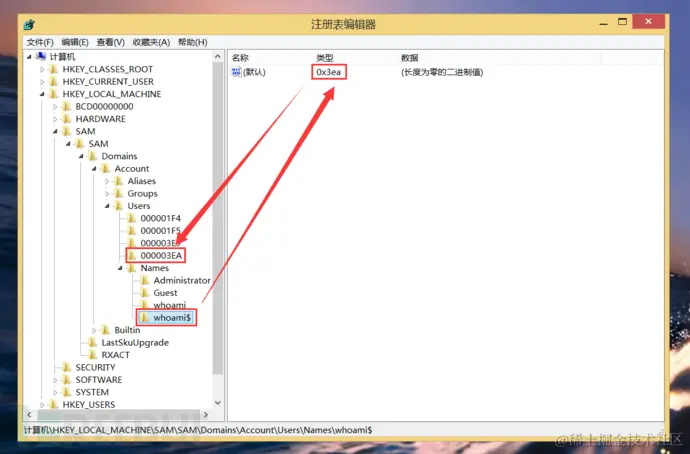Click the tree pane vertical scrollbar thumb
The image size is (690, 454).
click(x=218, y=218)
